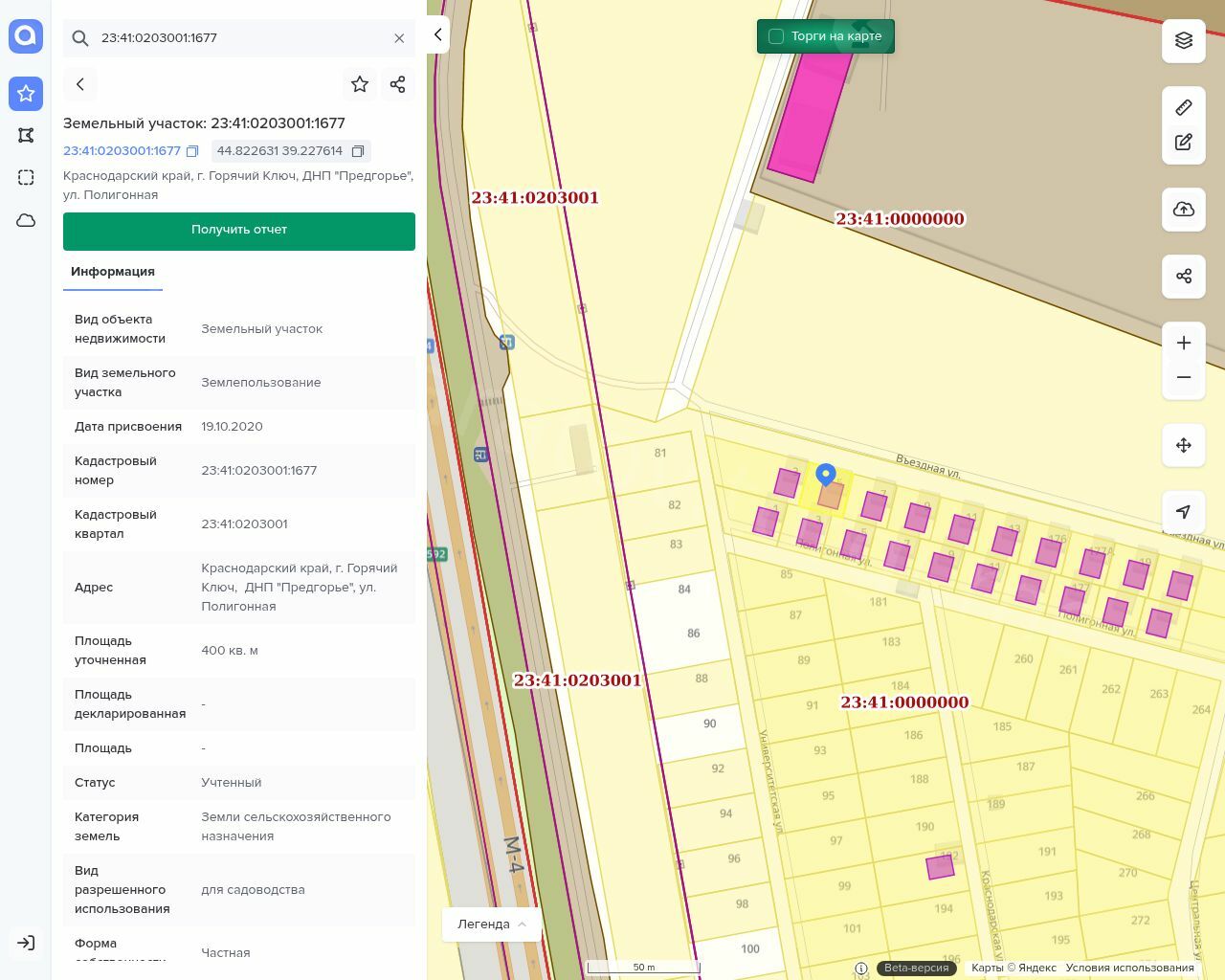The width and height of the screenshot is (1225, 980).
Task: Go back with the left chevron
Action: click(80, 84)
